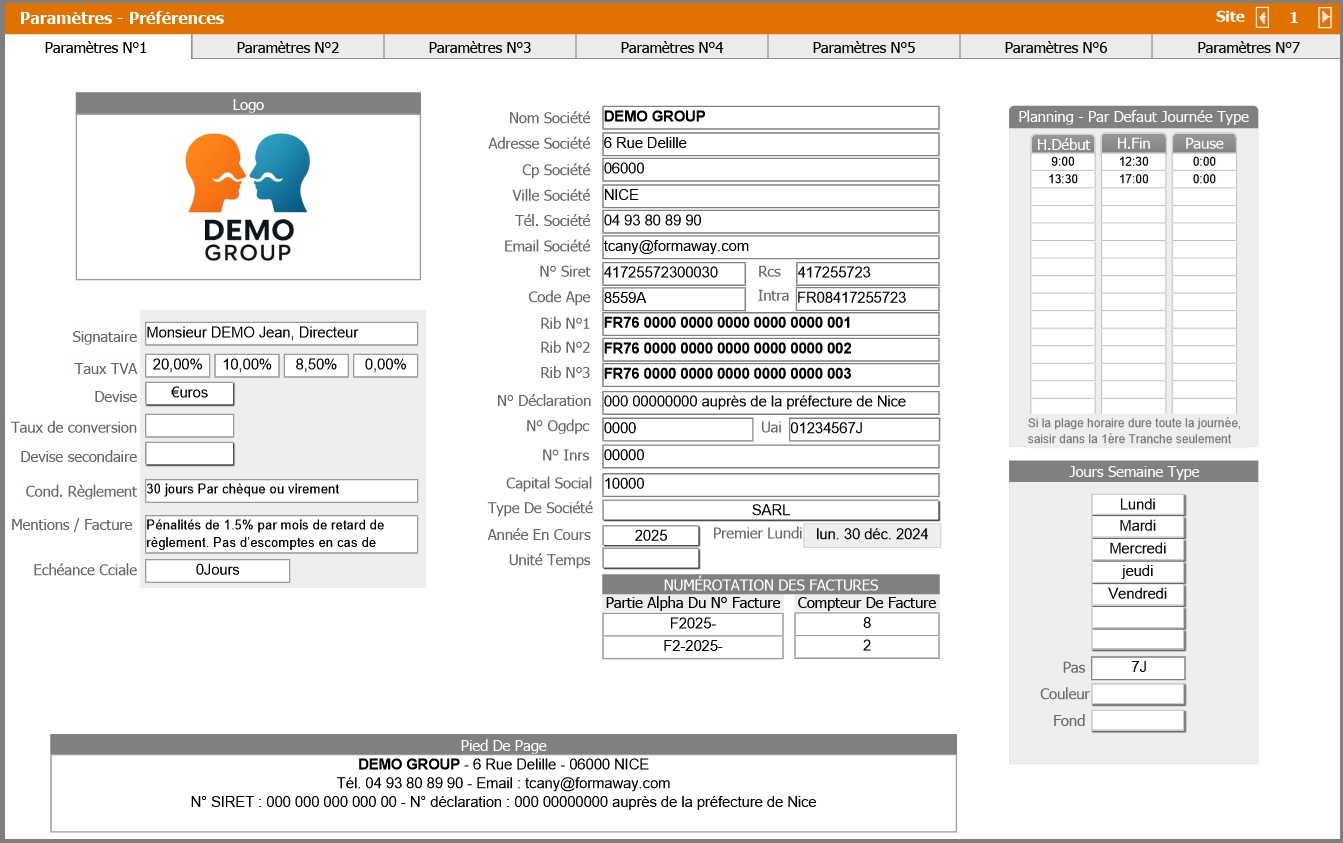
Task: Select the Paramètres N°5 tab
Action: (864, 47)
